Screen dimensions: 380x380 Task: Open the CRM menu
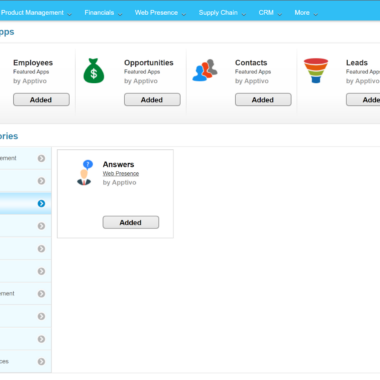click(x=270, y=13)
